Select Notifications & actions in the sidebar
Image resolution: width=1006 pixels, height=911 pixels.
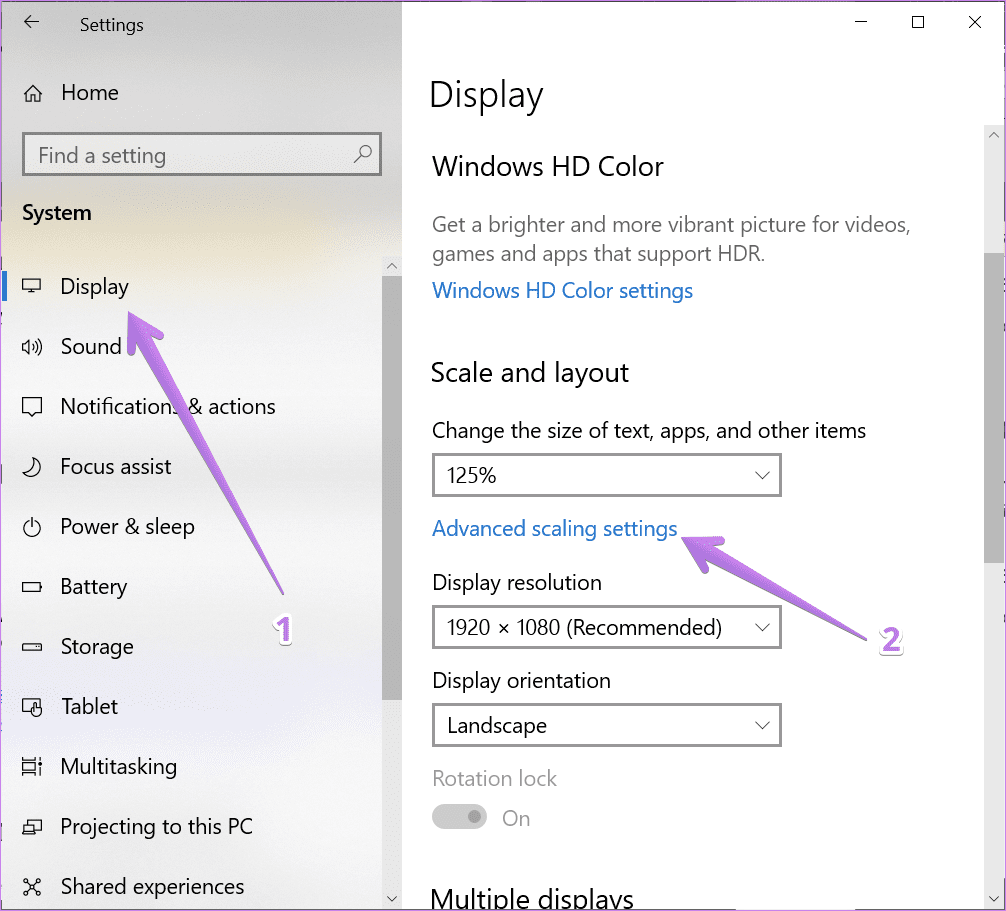pos(168,407)
